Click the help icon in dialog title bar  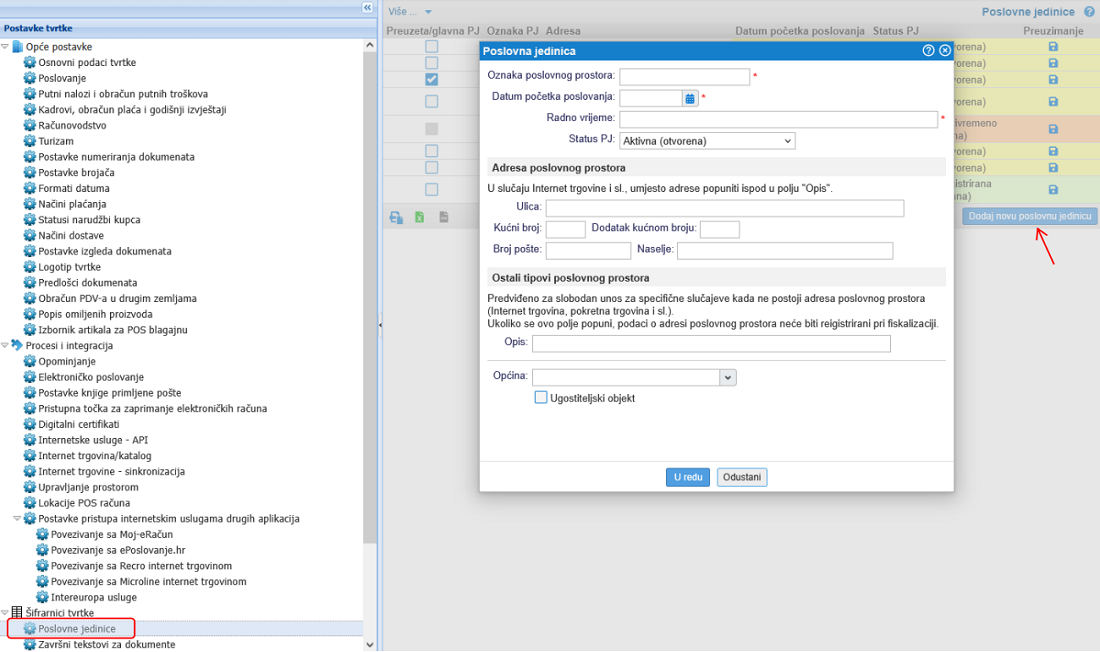929,50
